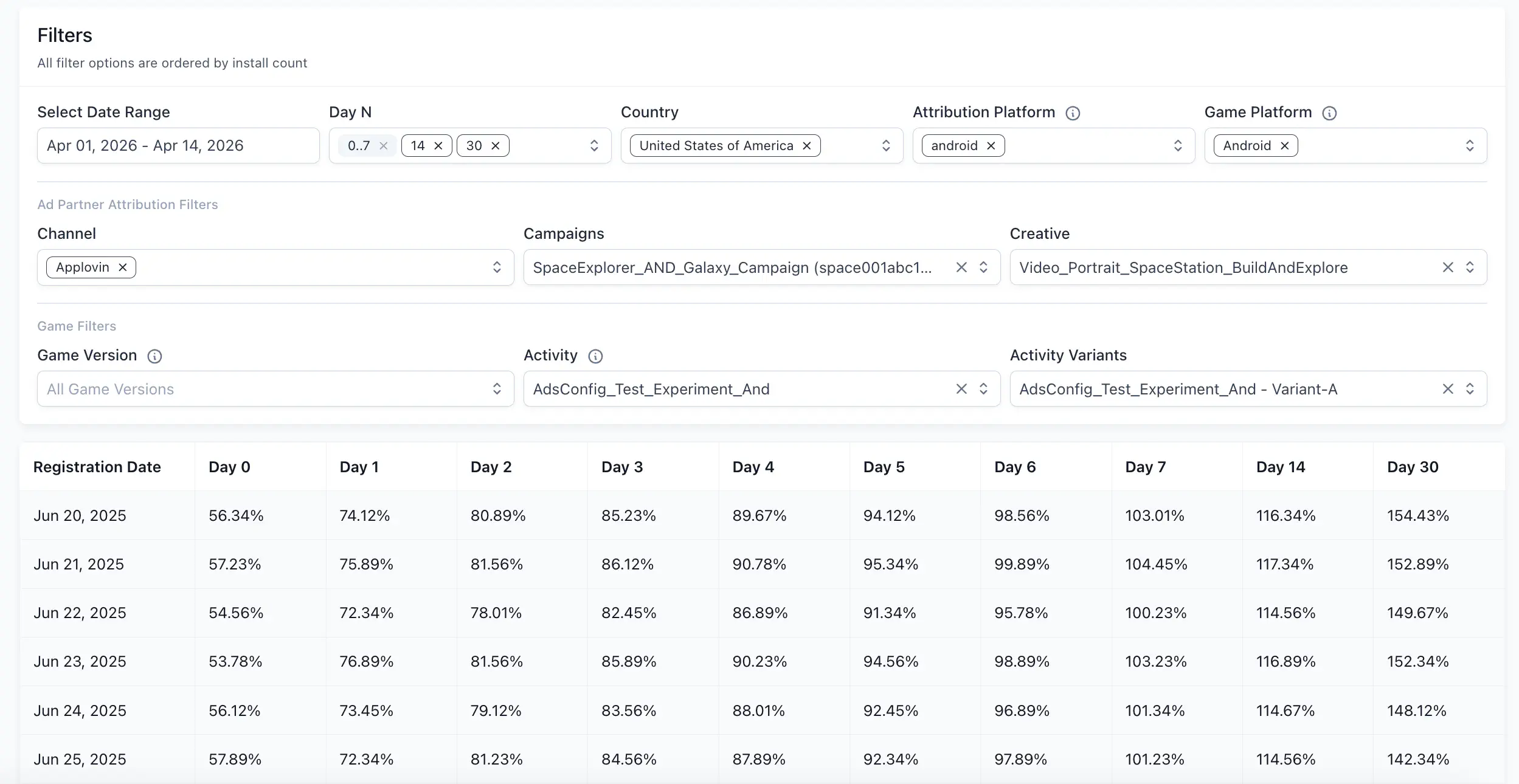Open the Activity info tooltip

[595, 356]
